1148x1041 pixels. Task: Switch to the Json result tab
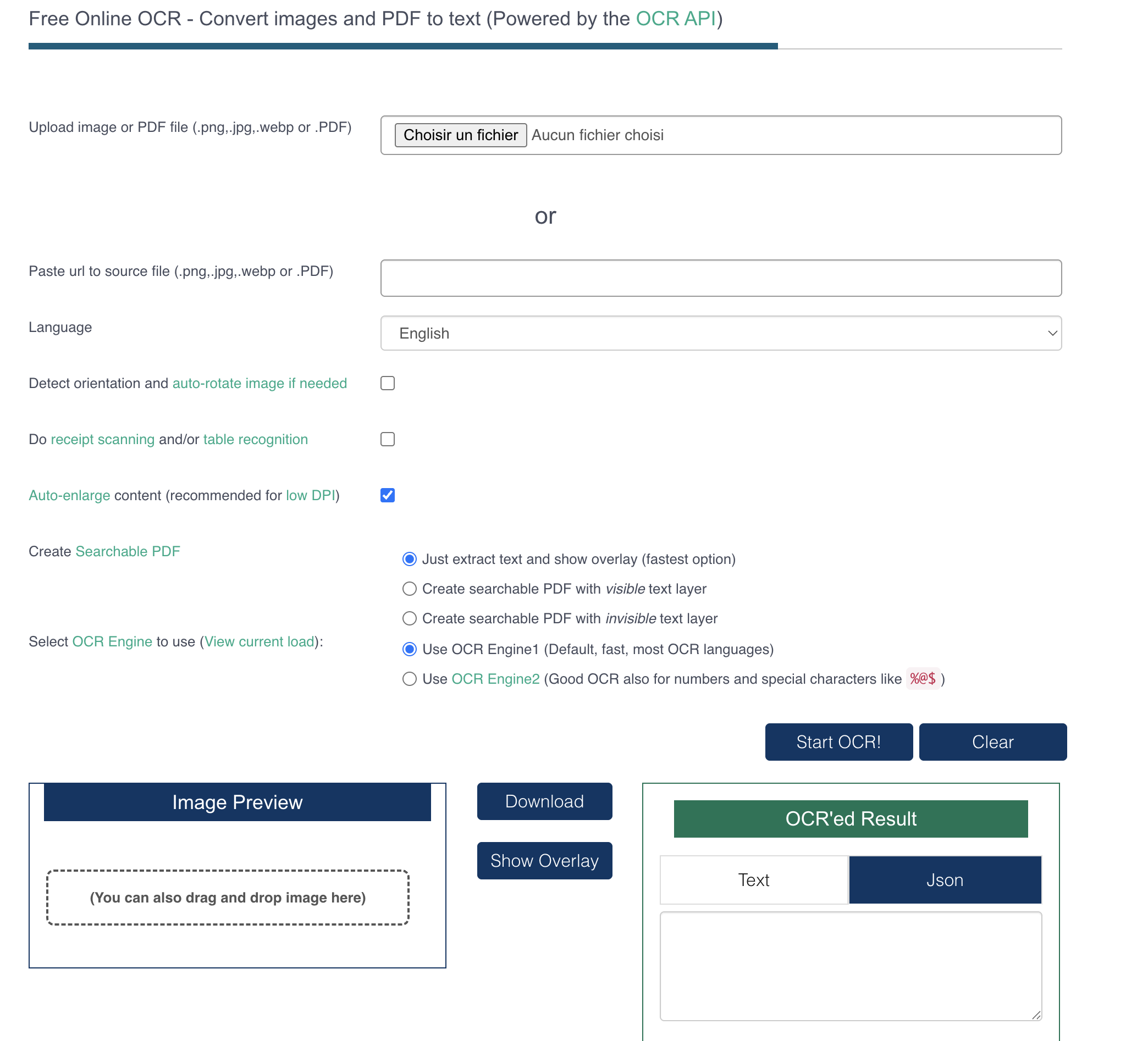point(944,879)
